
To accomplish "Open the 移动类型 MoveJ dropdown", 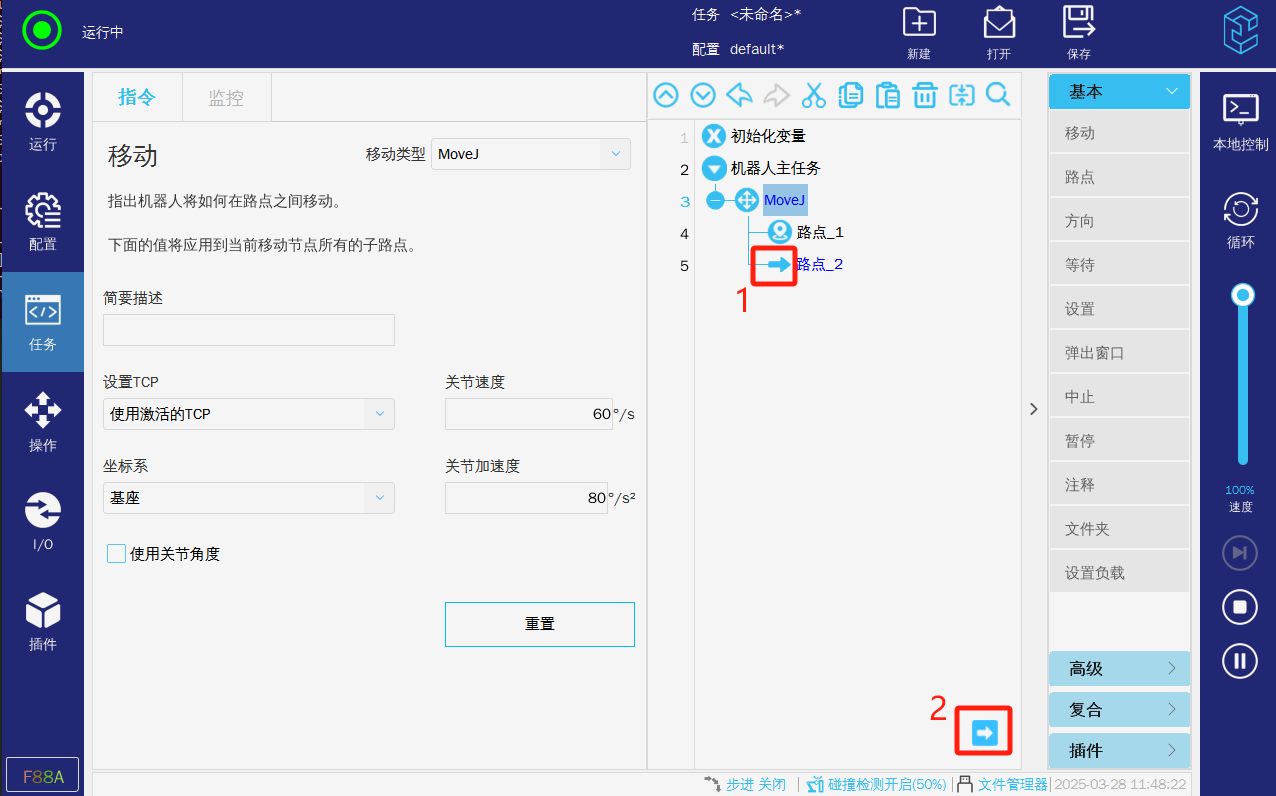I will click(530, 154).
